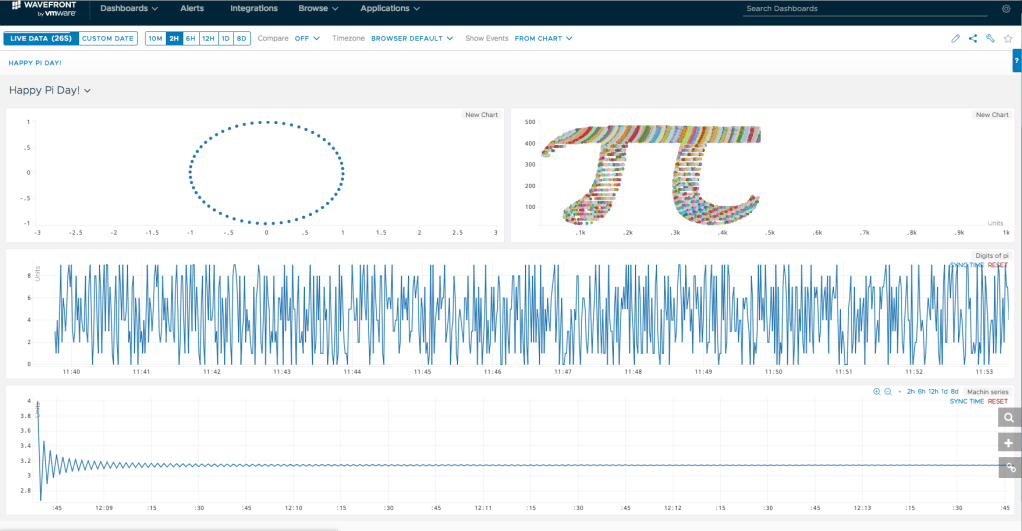The height and width of the screenshot is (531, 1022).
Task: Click the Digits of pi chart title
Action: point(991,255)
